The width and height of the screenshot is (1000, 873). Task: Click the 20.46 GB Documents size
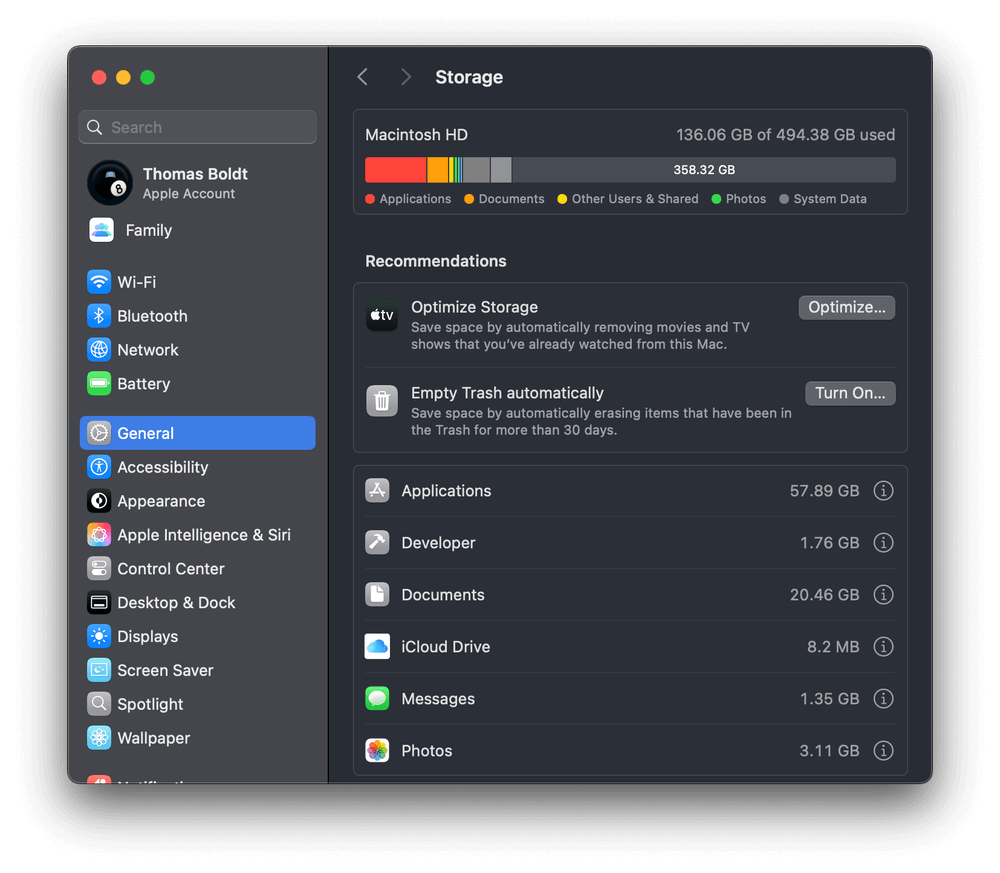(x=824, y=594)
